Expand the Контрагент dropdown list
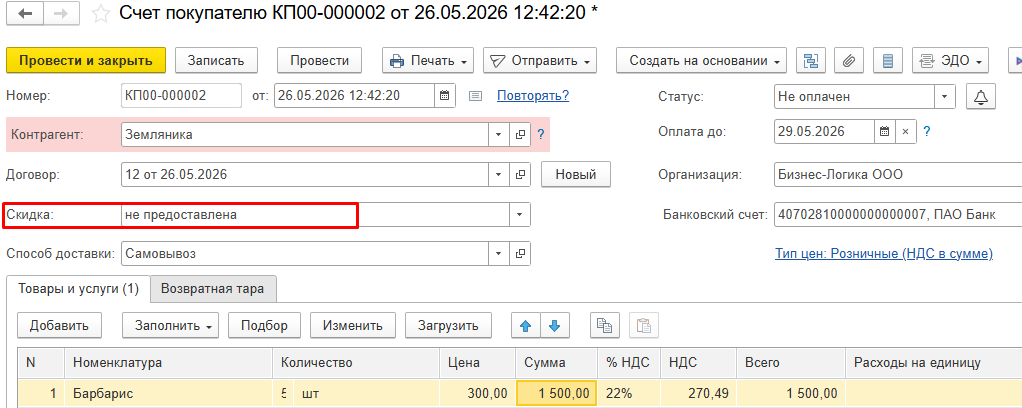The width and height of the screenshot is (1022, 408). click(x=499, y=135)
